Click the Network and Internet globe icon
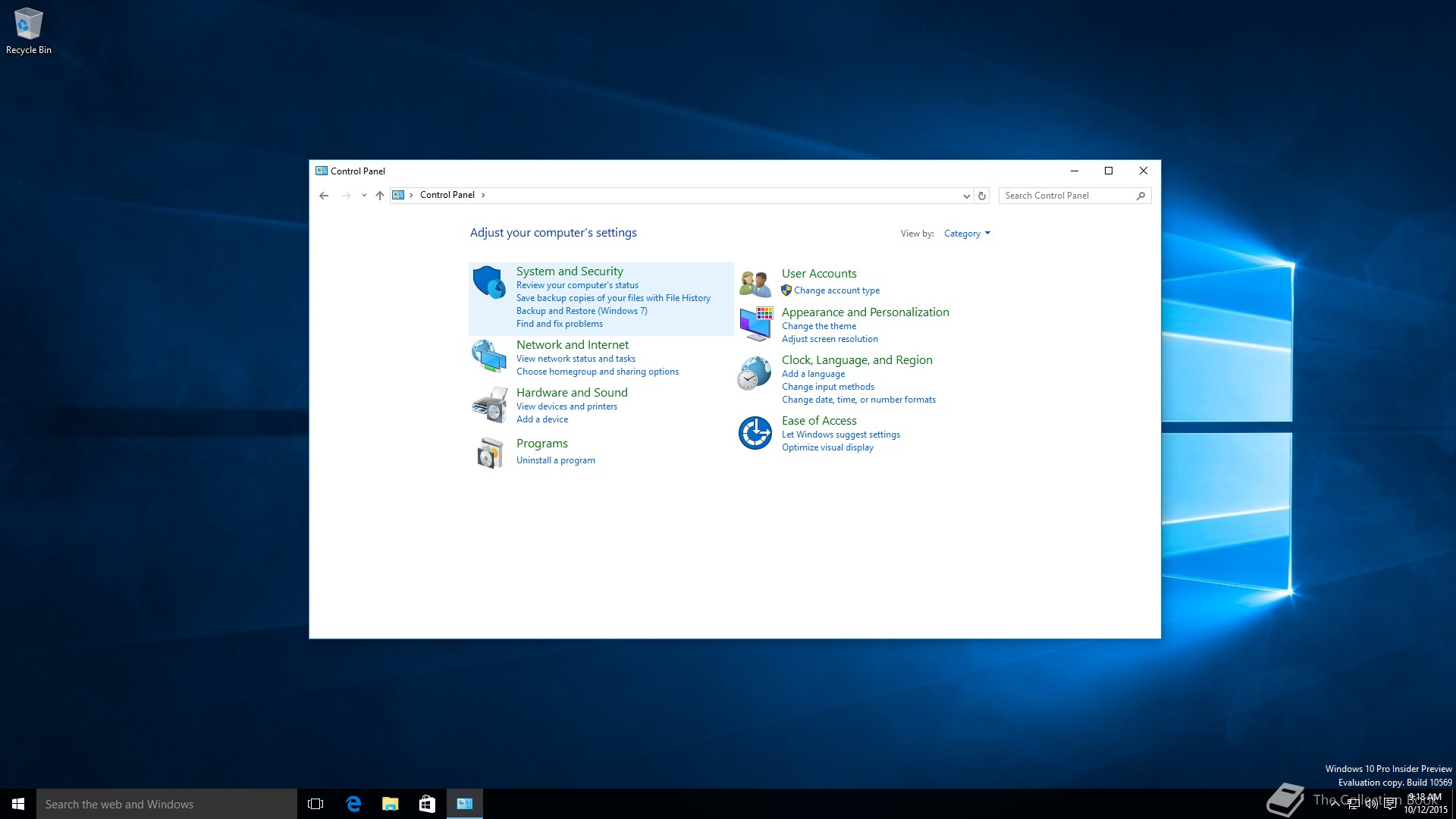1456x819 pixels. point(489,356)
